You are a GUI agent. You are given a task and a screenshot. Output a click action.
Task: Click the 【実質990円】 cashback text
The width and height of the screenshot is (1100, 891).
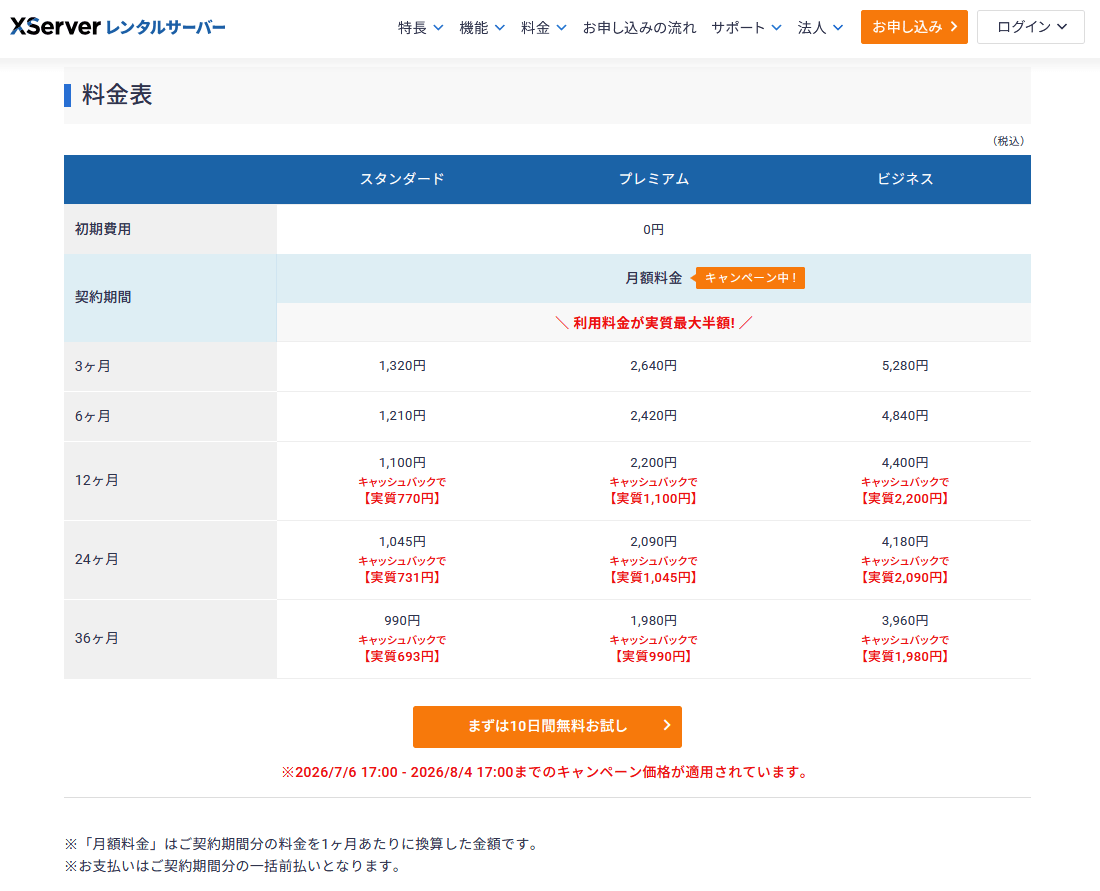point(653,656)
